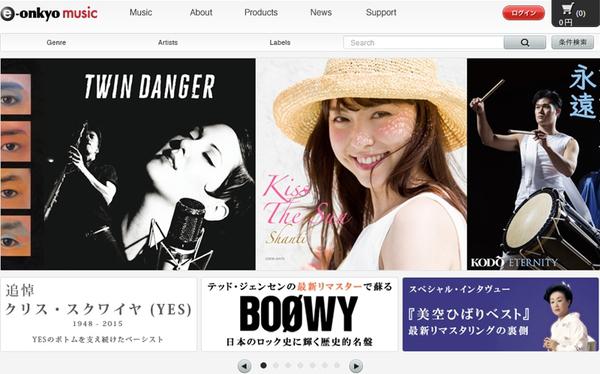Click the magnifier search button

coord(525,42)
